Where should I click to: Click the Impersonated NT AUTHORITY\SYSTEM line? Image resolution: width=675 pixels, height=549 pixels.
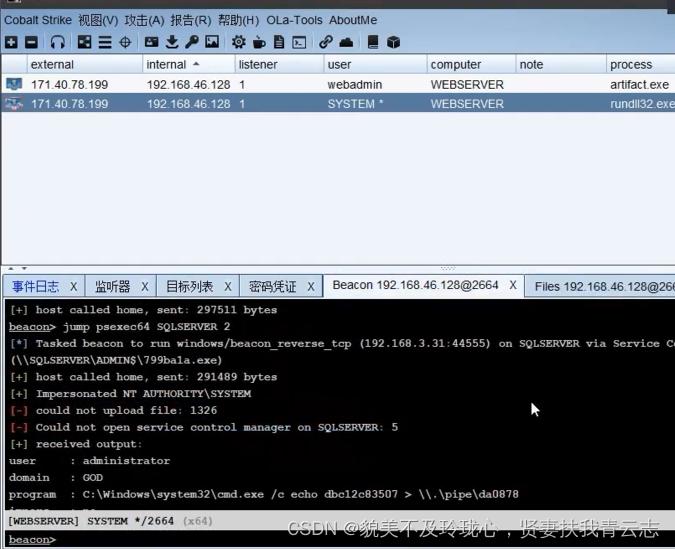pos(130,394)
